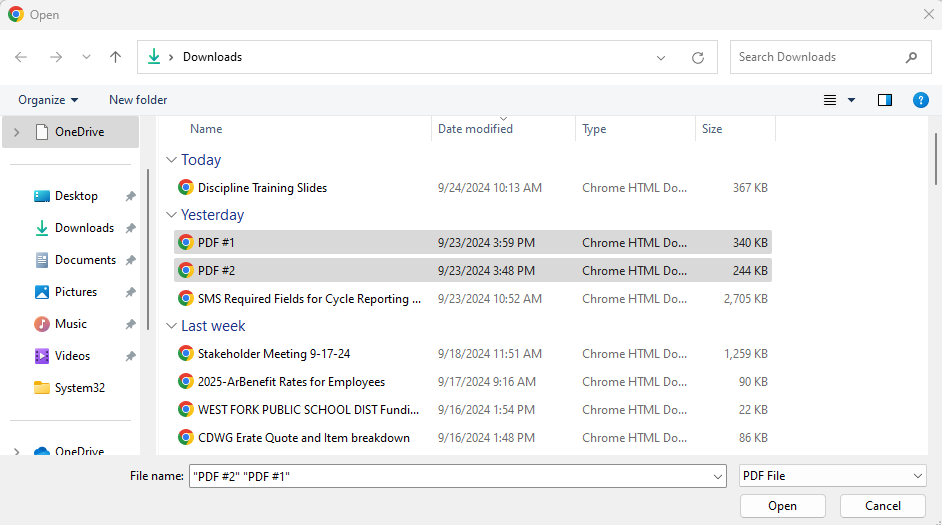Click the pin icon beside Music
The width and height of the screenshot is (942, 525).
coord(130,324)
